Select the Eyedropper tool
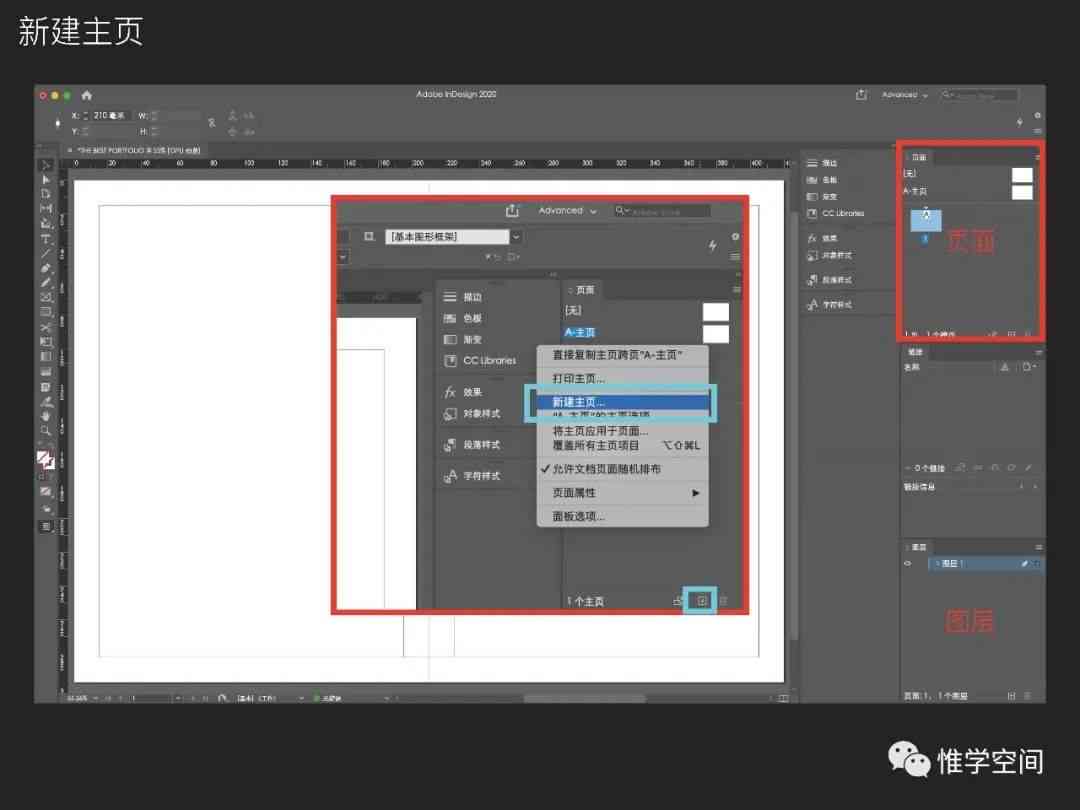1080x810 pixels. pyautogui.click(x=46, y=402)
